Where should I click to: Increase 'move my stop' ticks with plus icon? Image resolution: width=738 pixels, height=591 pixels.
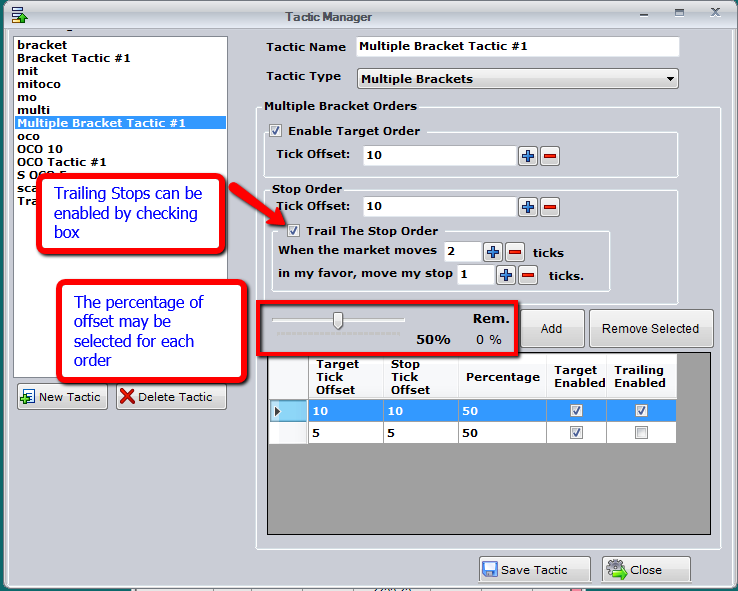[x=506, y=275]
